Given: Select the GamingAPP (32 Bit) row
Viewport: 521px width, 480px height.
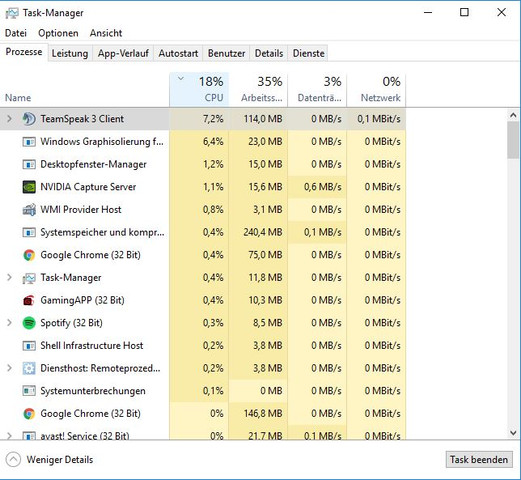Looking at the screenshot, I should tap(203, 300).
